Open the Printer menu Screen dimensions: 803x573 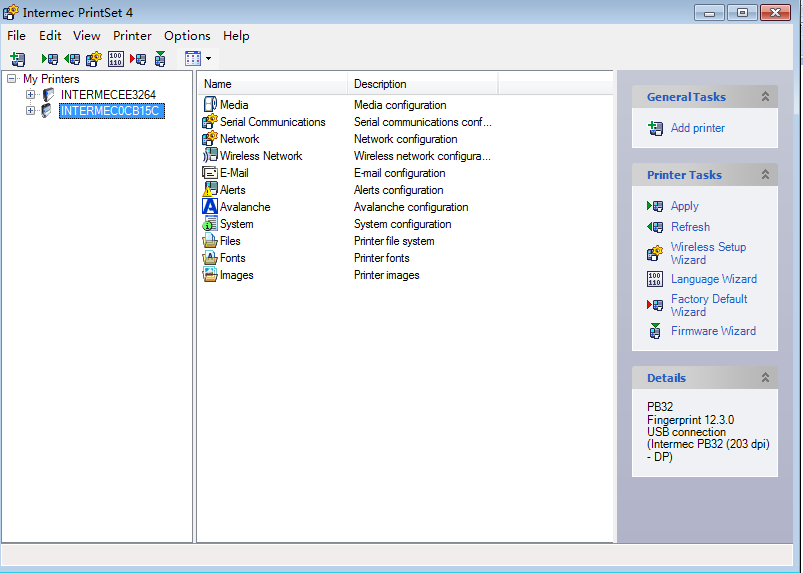132,36
